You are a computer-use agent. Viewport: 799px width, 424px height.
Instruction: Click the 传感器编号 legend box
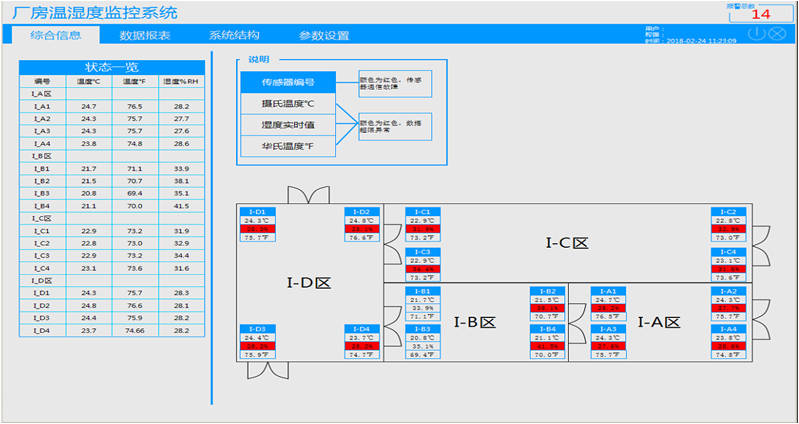288,82
